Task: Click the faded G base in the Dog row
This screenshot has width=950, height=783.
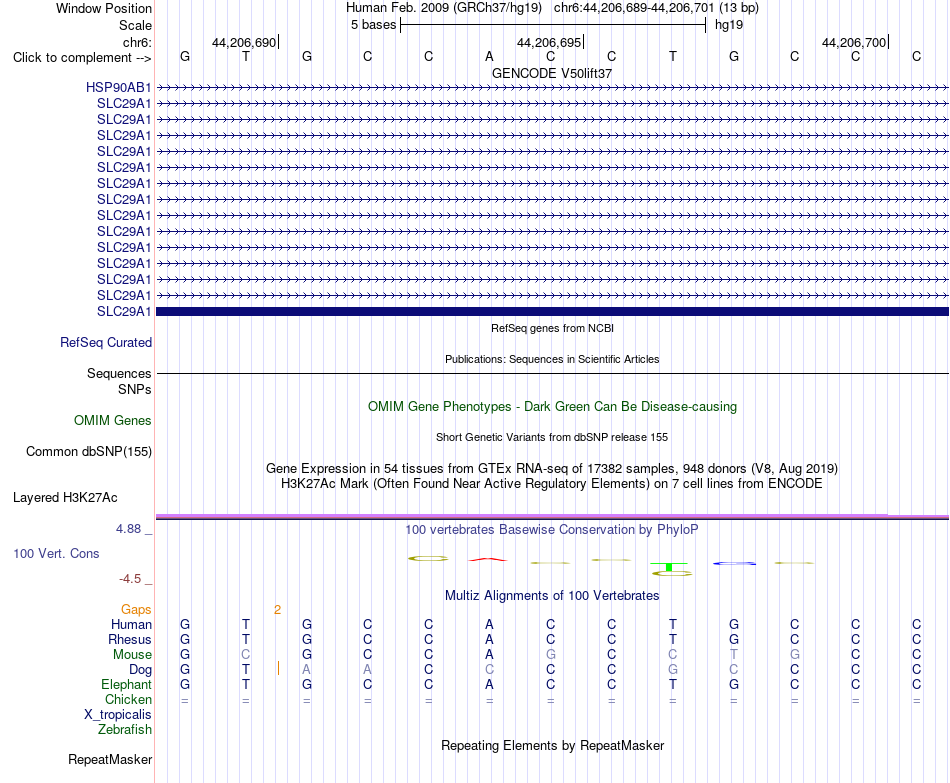Action: [673, 670]
